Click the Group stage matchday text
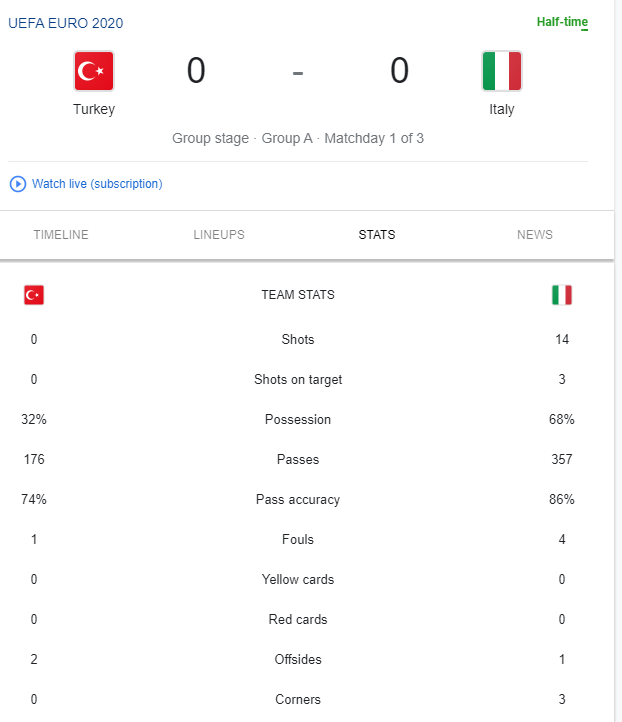 (x=298, y=138)
